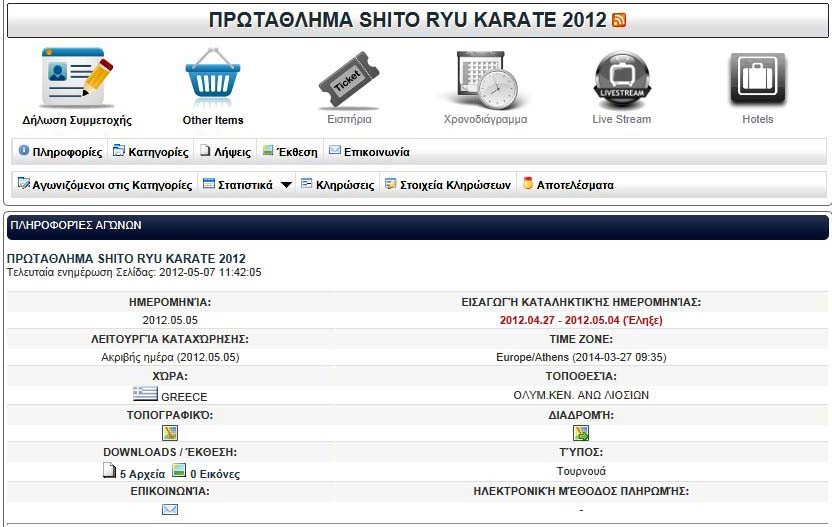The height and width of the screenshot is (527, 832).
Task: Click the Διαδρομή route icon
Action: coord(580,433)
